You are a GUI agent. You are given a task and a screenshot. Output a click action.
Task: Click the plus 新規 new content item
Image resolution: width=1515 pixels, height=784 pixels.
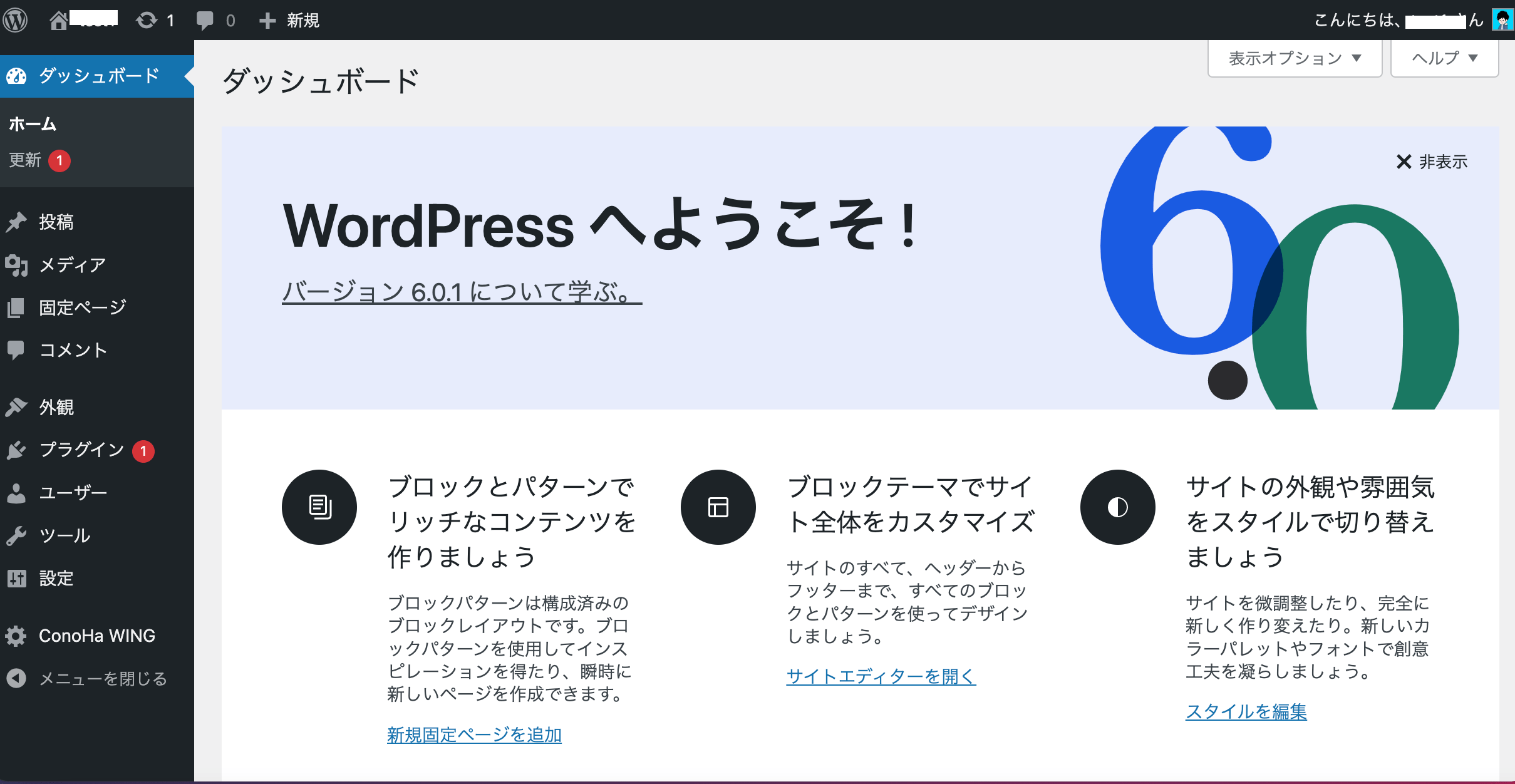point(289,21)
